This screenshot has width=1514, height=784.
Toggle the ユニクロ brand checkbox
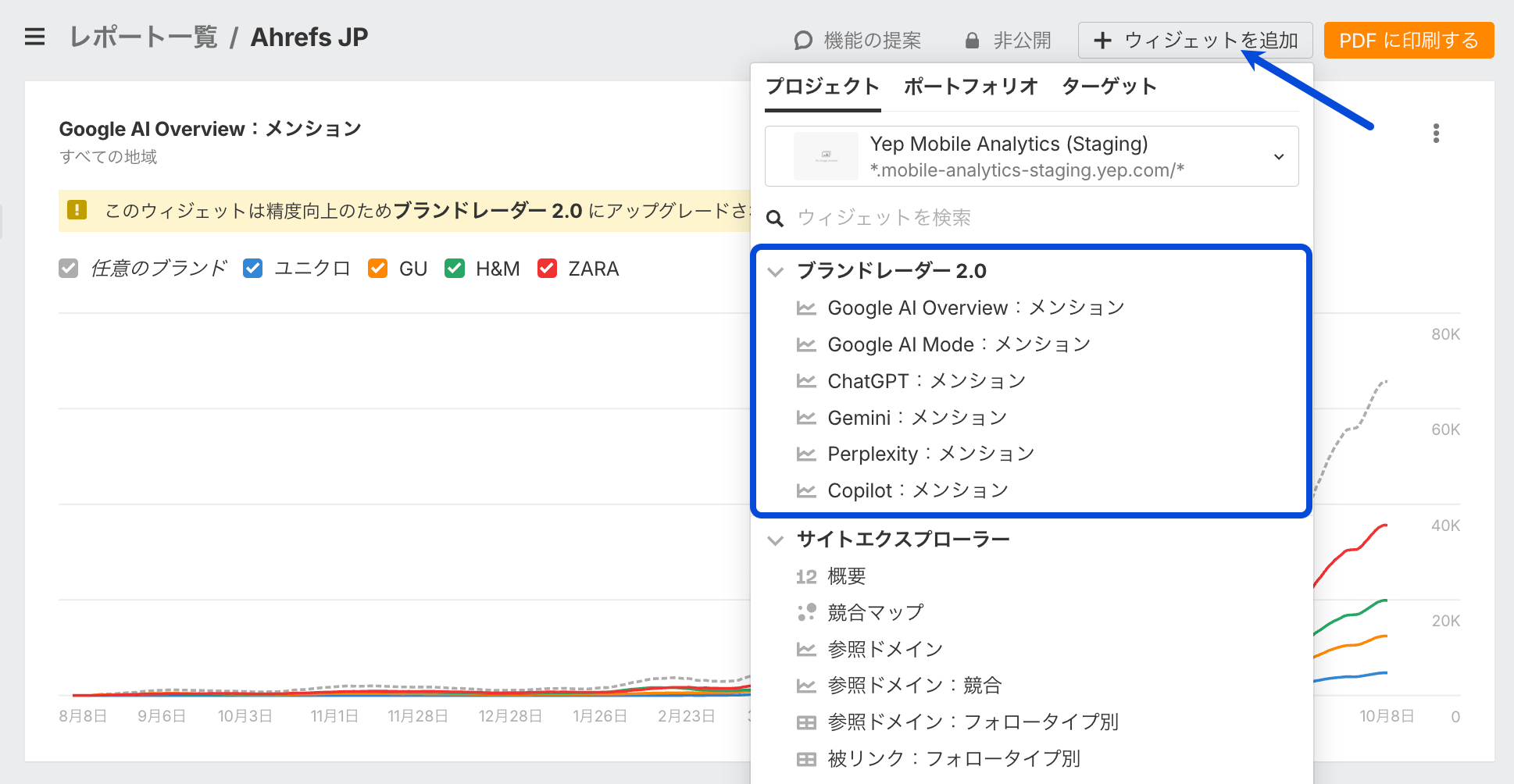[252, 269]
